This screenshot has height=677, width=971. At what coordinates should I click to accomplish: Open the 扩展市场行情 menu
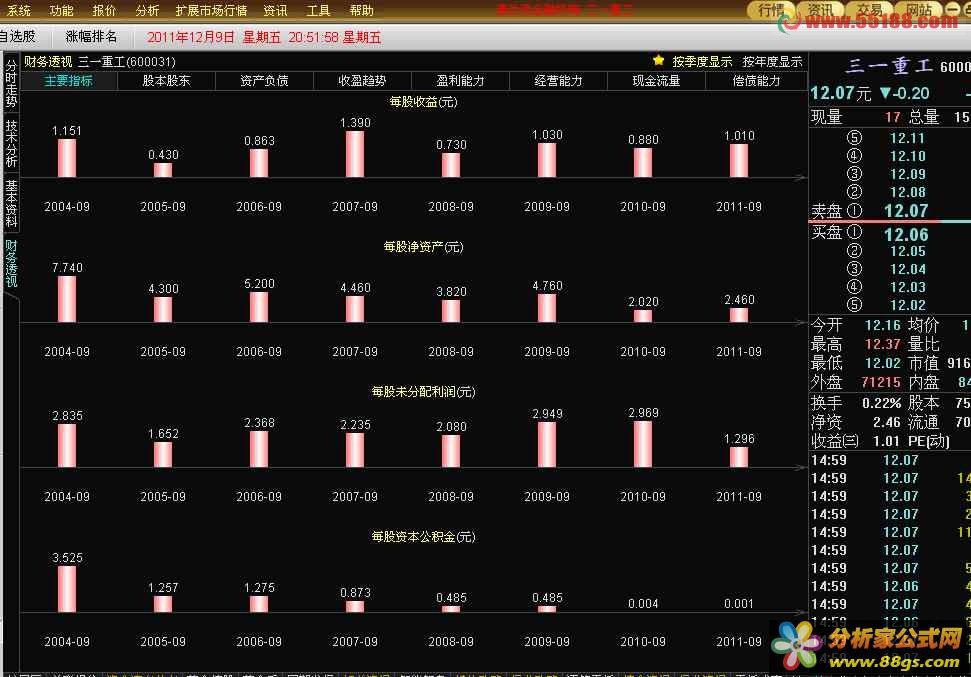point(211,10)
